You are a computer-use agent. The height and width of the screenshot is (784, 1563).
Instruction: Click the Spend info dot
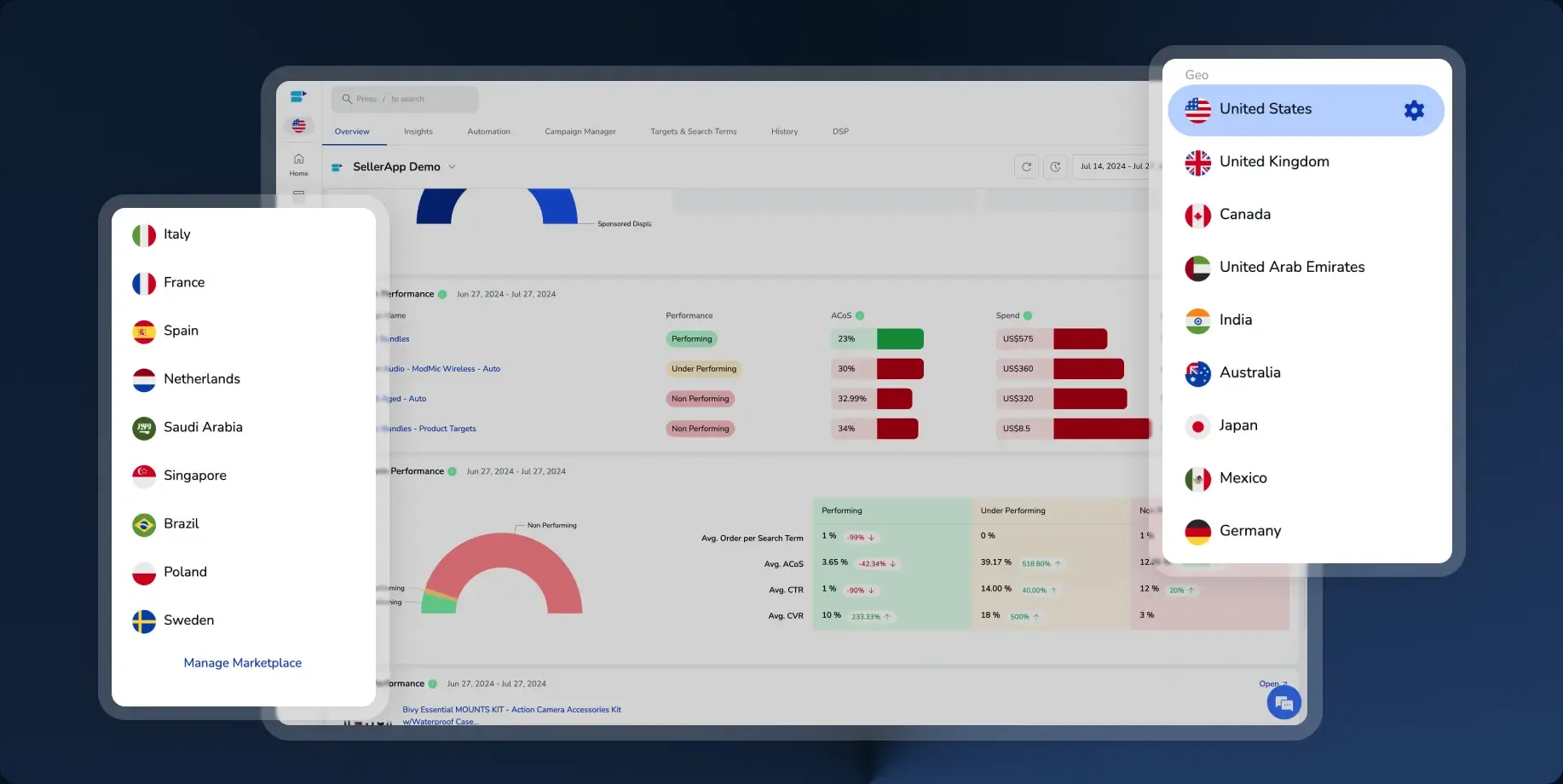pyautogui.click(x=1028, y=315)
